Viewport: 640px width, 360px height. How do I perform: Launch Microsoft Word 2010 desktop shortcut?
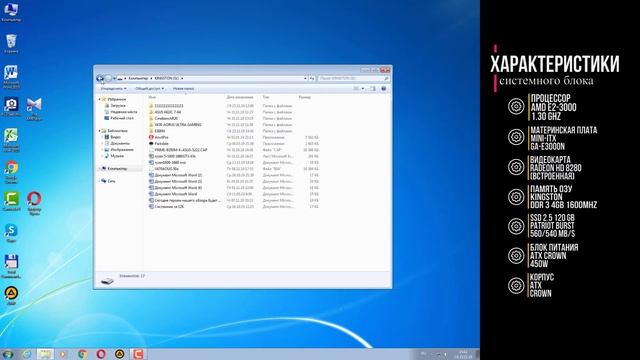[11, 76]
